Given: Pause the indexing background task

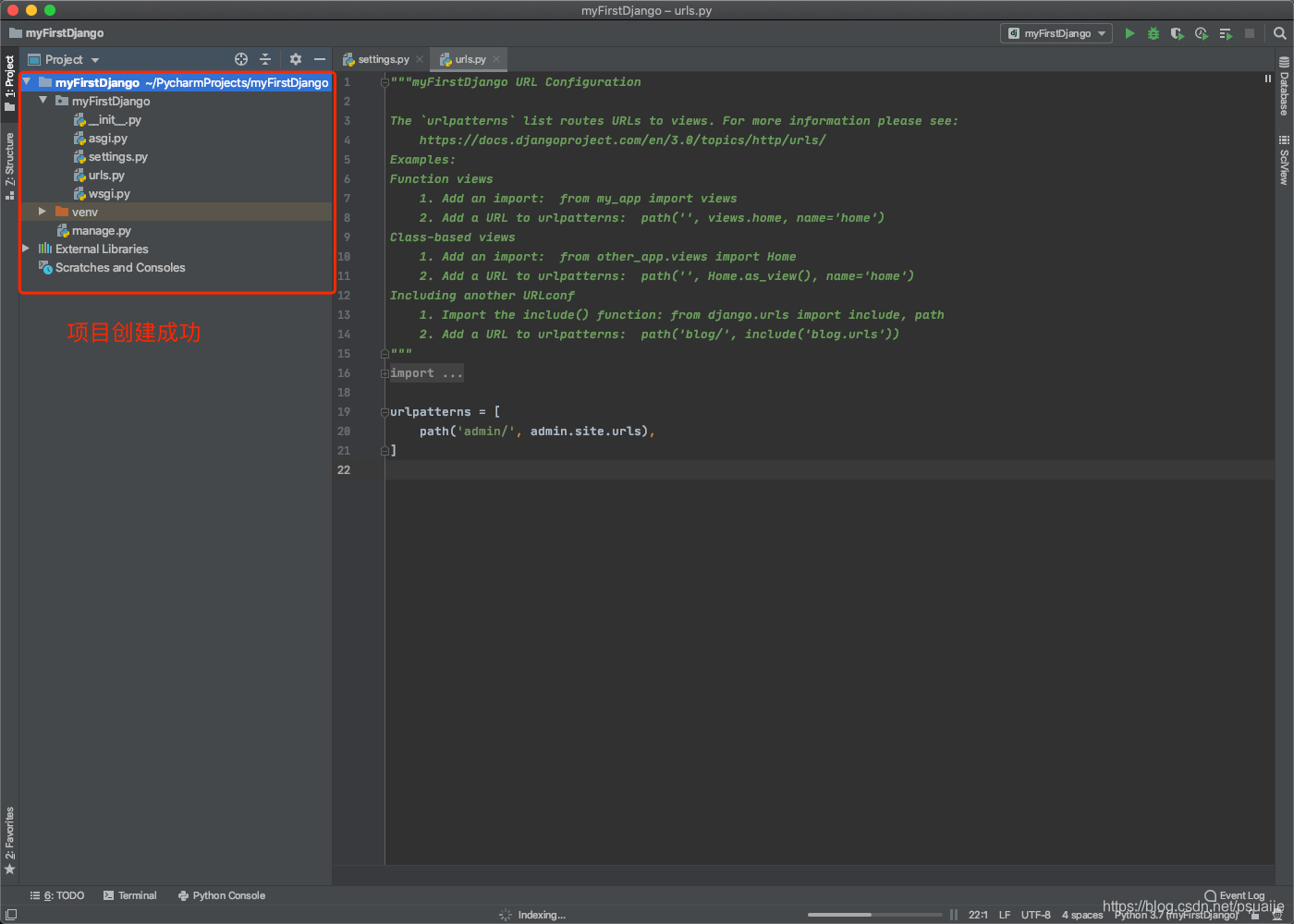Looking at the screenshot, I should (954, 915).
